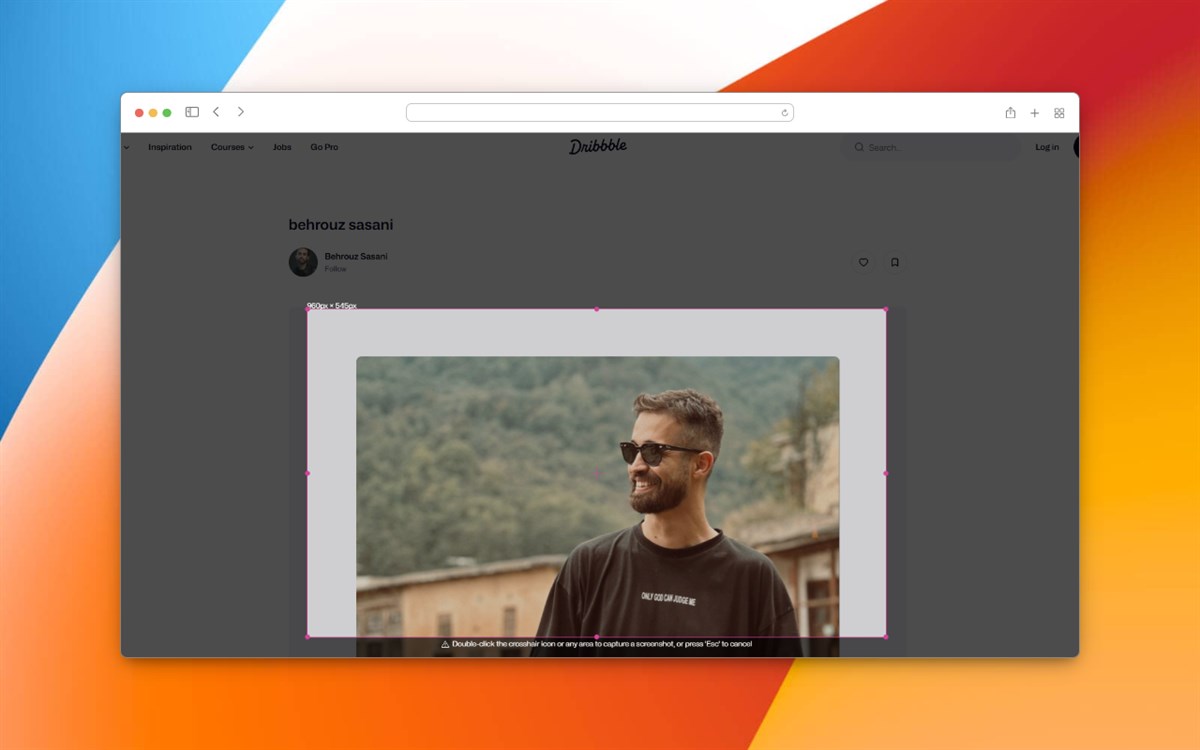The height and width of the screenshot is (750, 1200).
Task: Expand the Courses dropdown
Action: click(232, 147)
